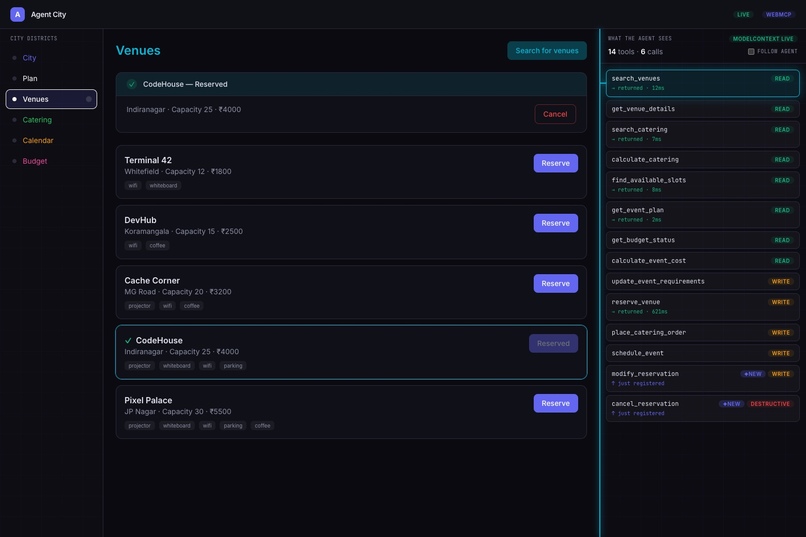Select the reserve_venue tool entry
Screen dimensions: 806x537
tap(702, 306)
